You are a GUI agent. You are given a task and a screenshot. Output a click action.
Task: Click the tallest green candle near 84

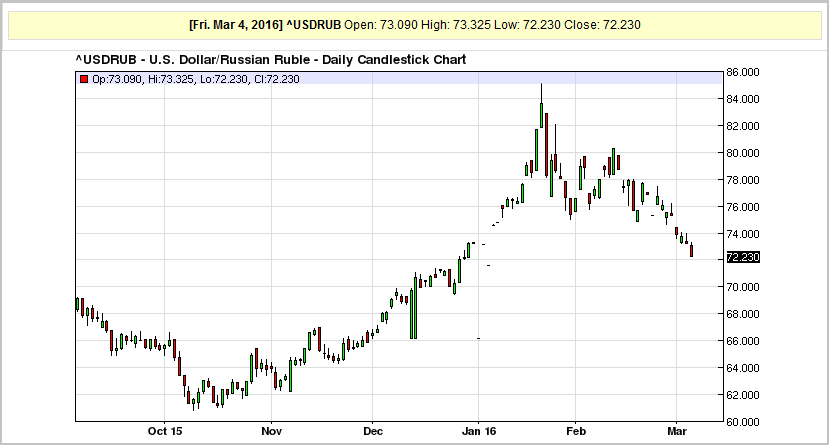[x=541, y=115]
